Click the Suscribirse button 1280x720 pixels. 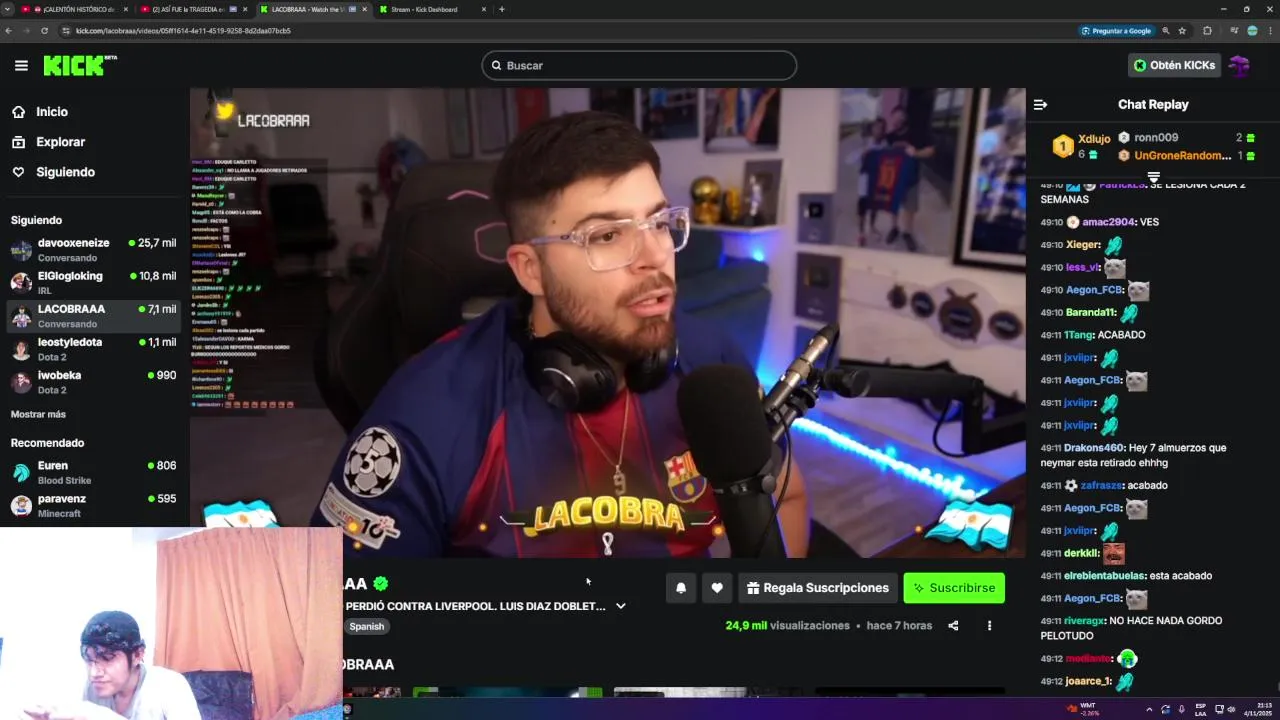(x=954, y=588)
